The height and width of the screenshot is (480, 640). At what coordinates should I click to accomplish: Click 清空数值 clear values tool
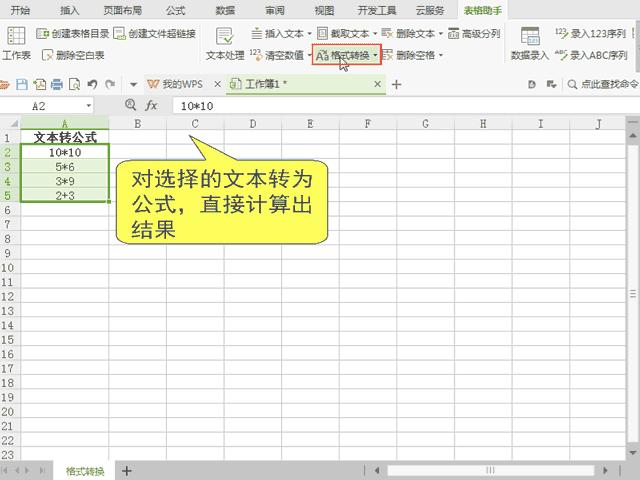point(278,55)
